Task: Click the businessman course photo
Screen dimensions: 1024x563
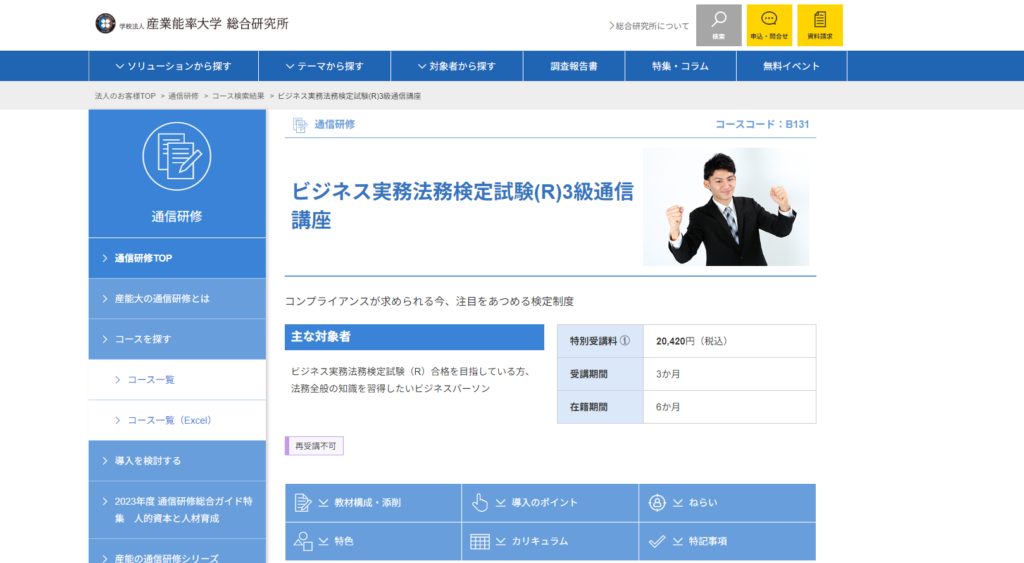Action: pos(726,206)
